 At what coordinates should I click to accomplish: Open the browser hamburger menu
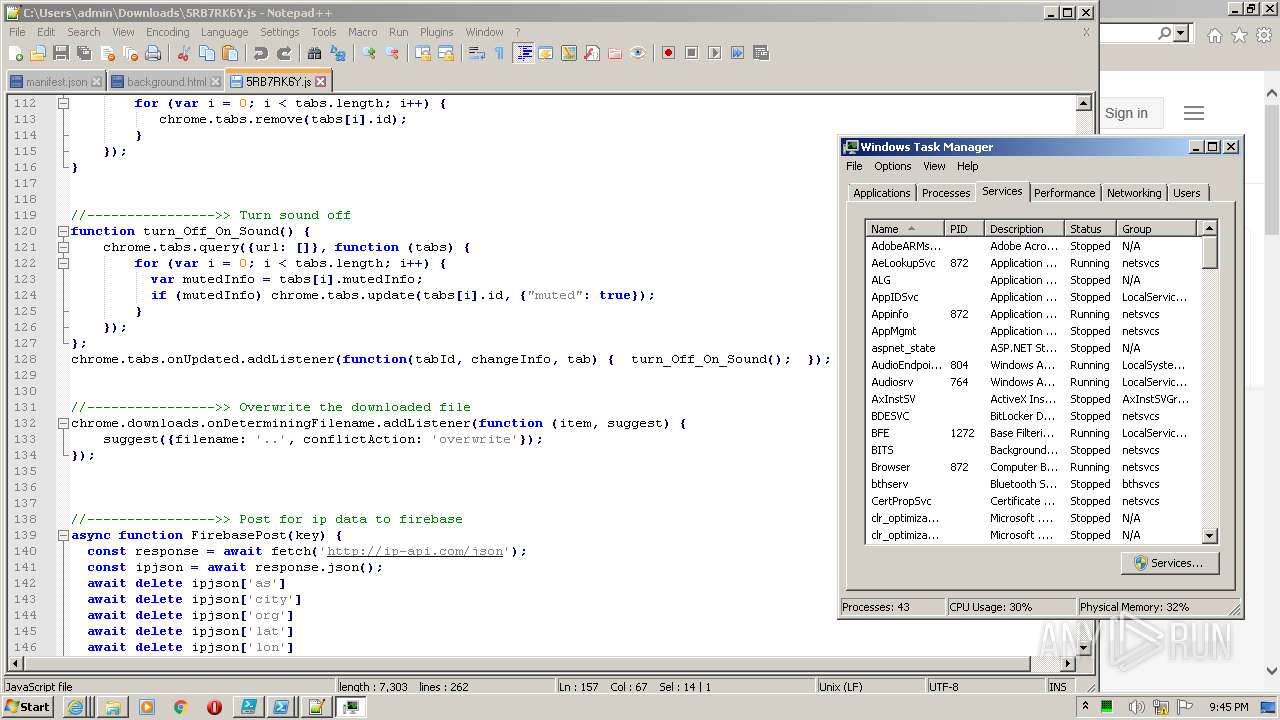click(1193, 113)
